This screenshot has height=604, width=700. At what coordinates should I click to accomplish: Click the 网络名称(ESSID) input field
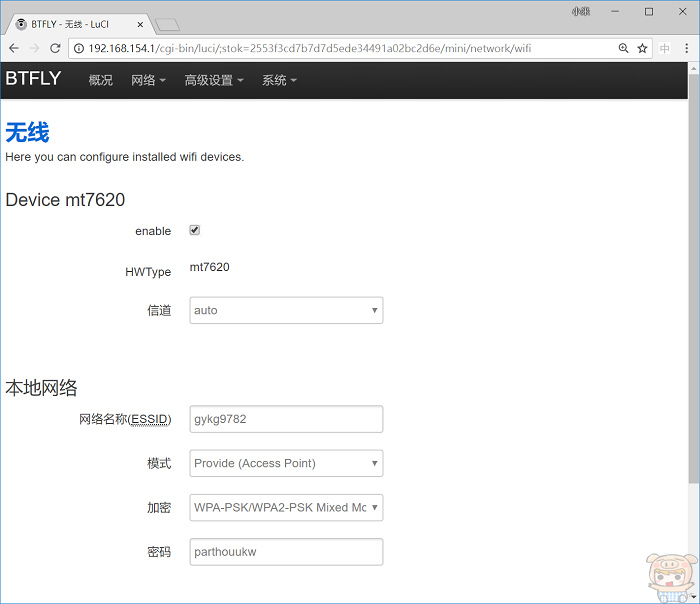[x=286, y=419]
